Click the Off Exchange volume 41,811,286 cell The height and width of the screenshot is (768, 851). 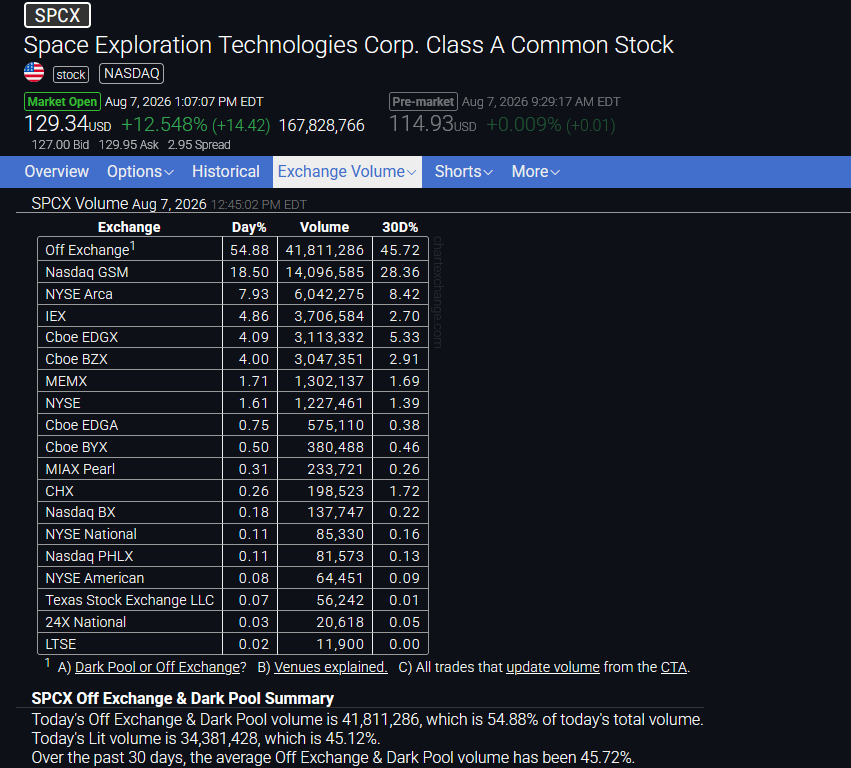(x=325, y=250)
